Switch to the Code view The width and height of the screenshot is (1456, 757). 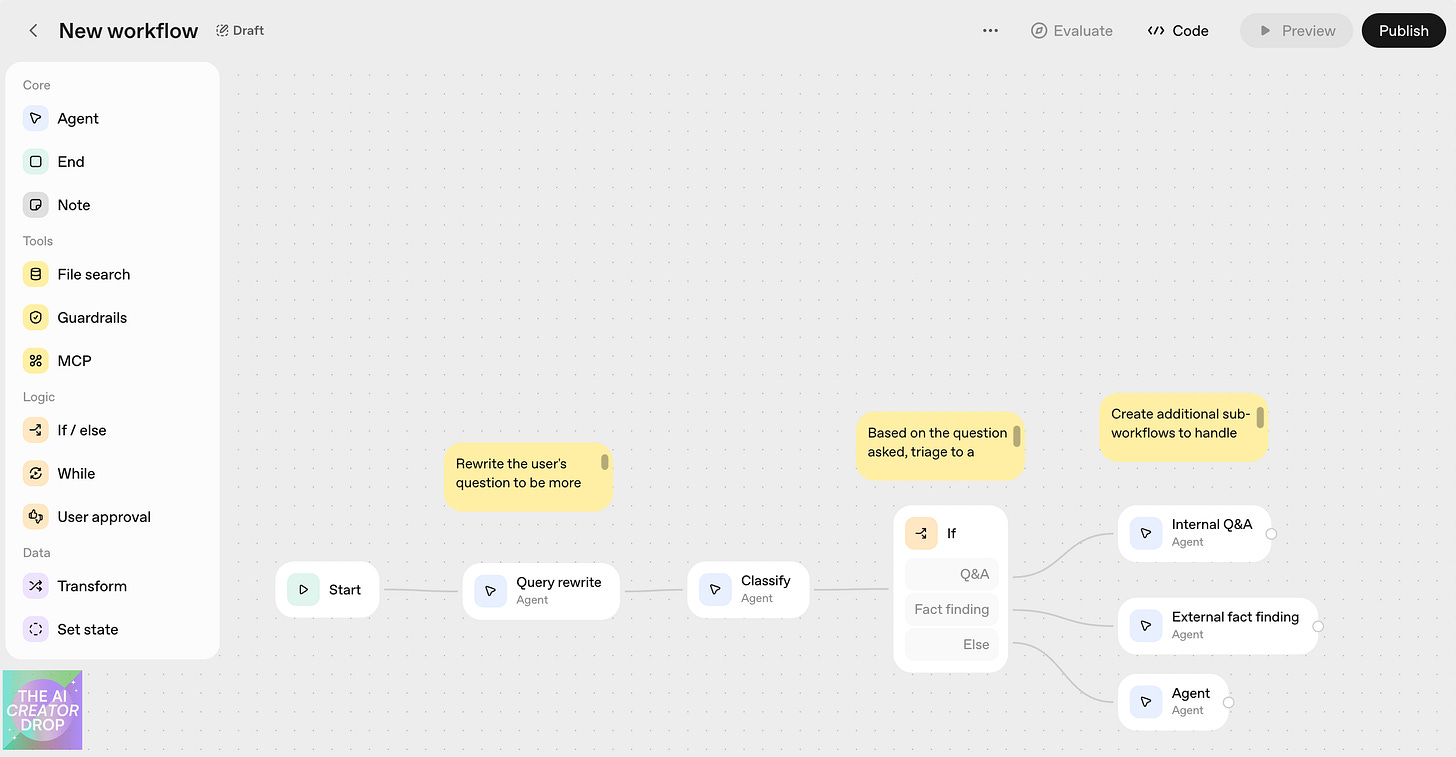(x=1177, y=31)
